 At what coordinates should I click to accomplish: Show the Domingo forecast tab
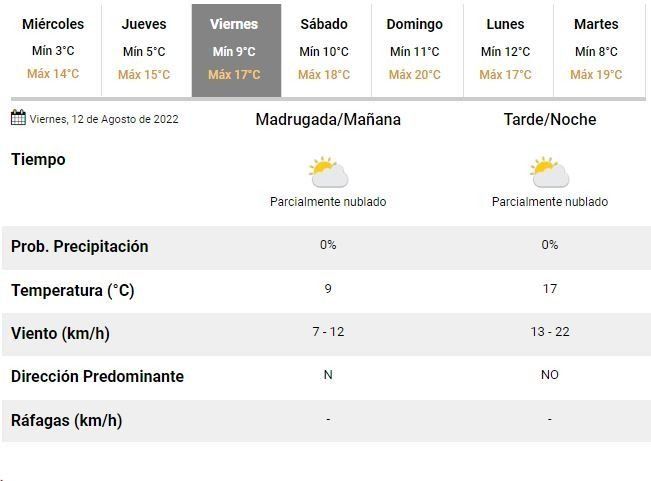(x=415, y=49)
